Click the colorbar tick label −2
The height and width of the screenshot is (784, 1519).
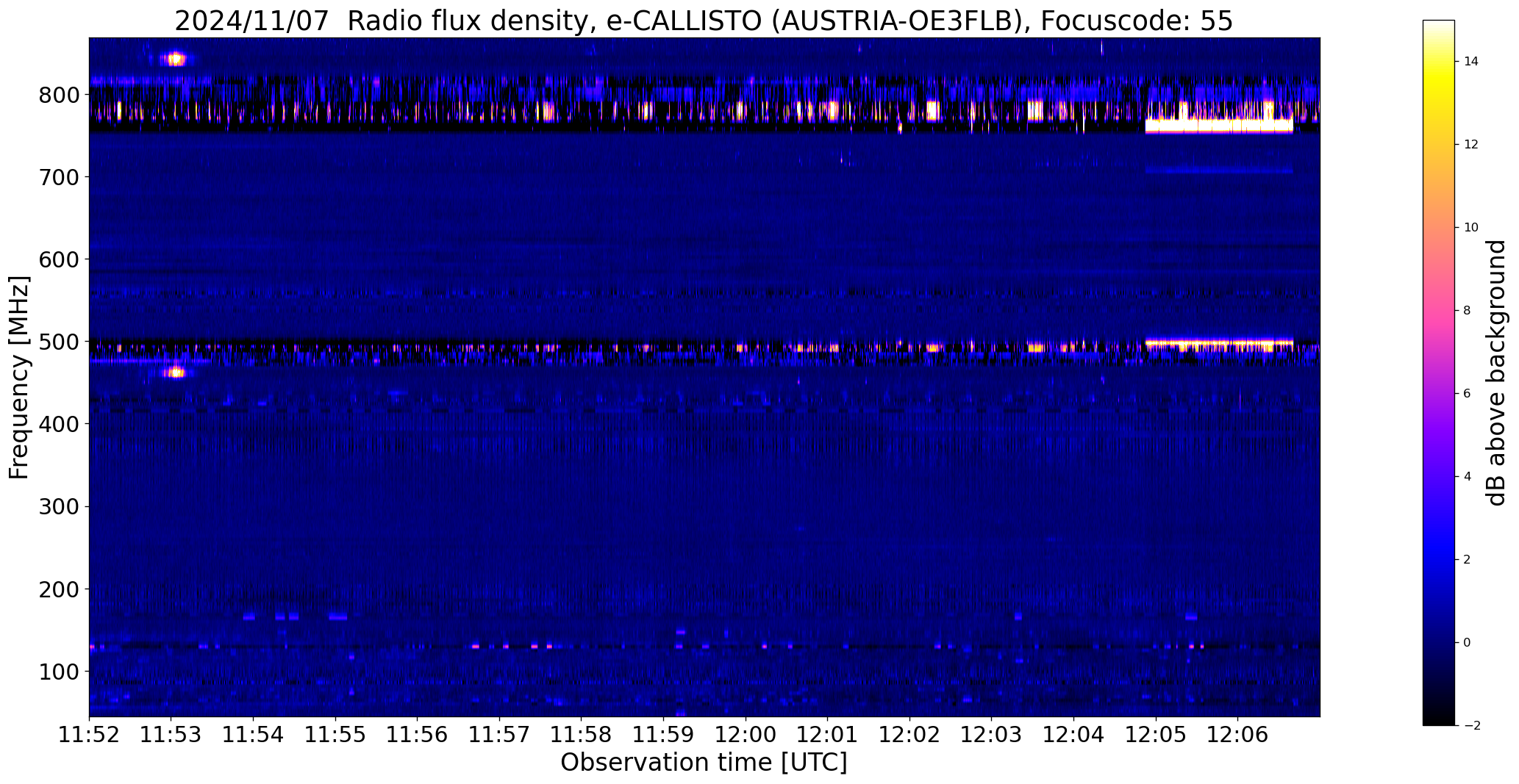(1471, 726)
